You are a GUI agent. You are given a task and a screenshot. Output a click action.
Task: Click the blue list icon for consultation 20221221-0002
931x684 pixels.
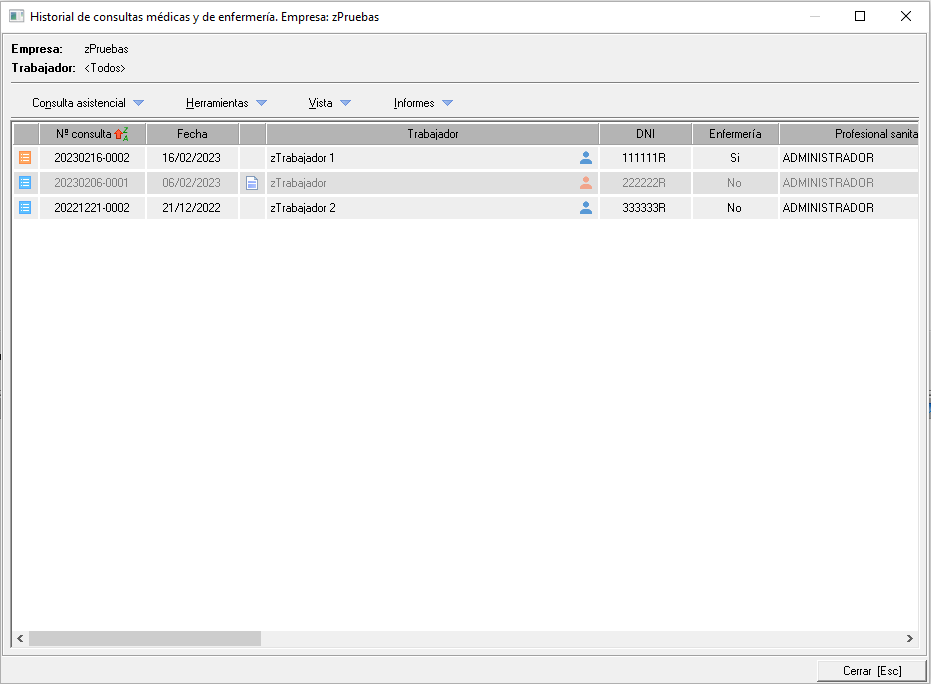click(25, 208)
